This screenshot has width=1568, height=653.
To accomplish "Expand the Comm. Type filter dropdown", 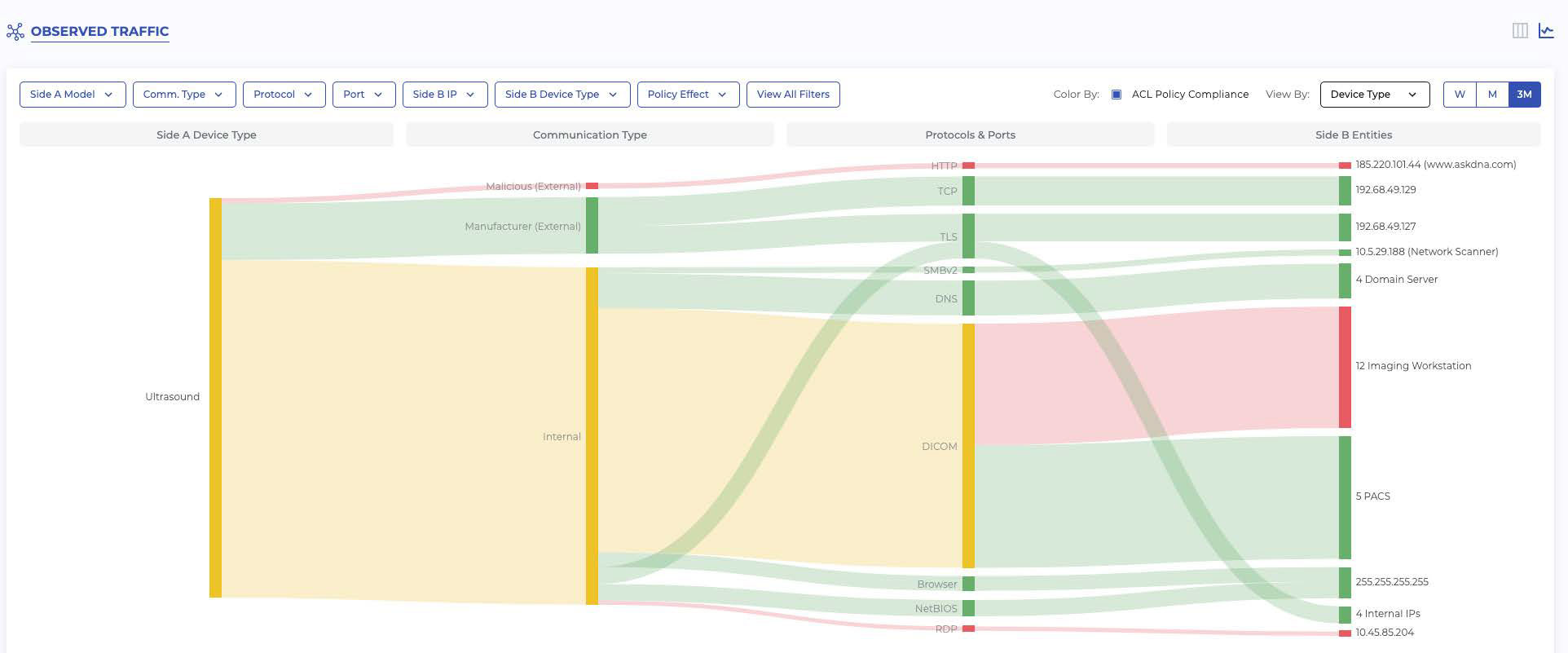I will [184, 95].
